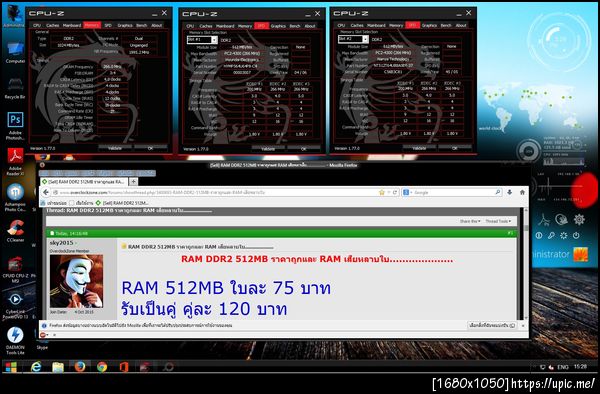Click Validate in Slot #1 CPU-Z window
Image resolution: width=600 pixels, height=394 pixels.
[268, 148]
